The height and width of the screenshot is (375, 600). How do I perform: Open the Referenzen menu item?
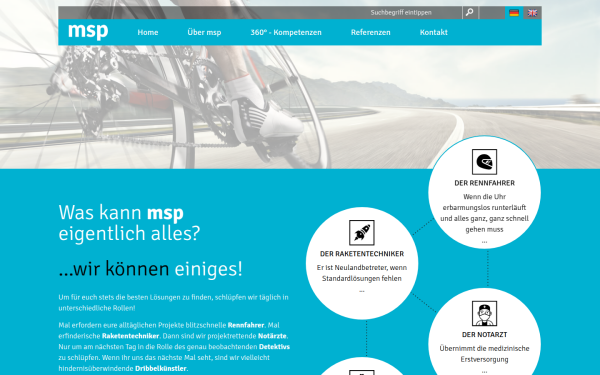[370, 33]
